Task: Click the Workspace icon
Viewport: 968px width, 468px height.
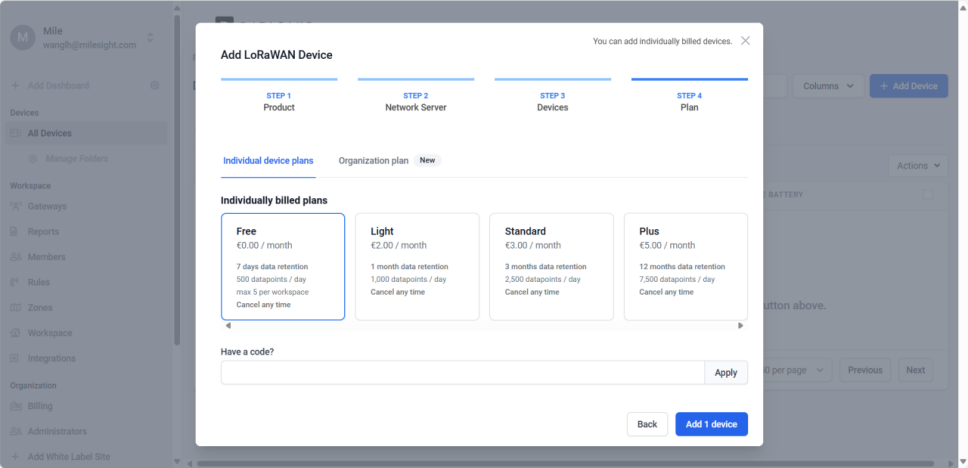Action: click(15, 333)
